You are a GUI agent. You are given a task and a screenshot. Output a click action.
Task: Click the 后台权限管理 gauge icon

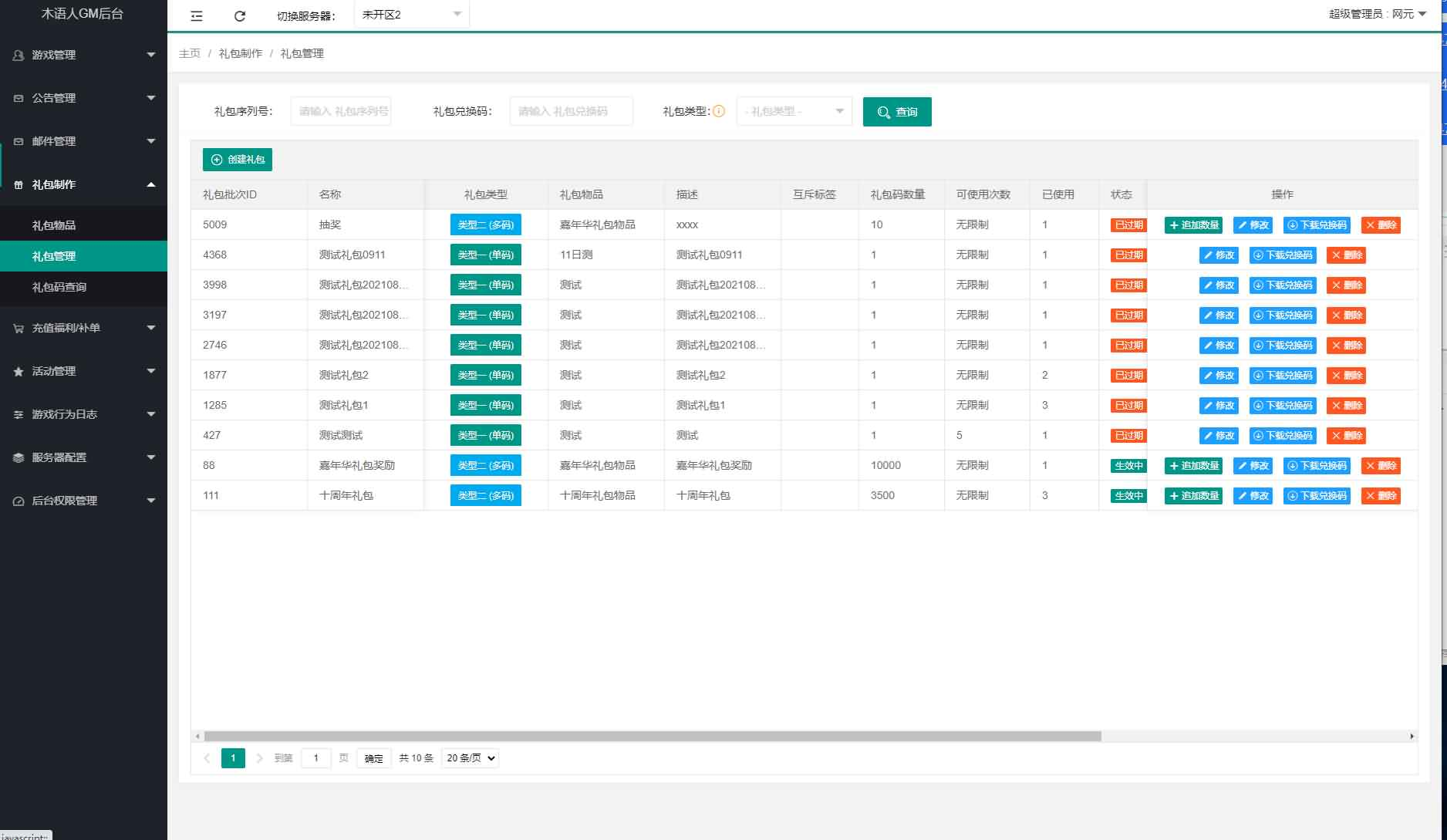click(x=19, y=501)
